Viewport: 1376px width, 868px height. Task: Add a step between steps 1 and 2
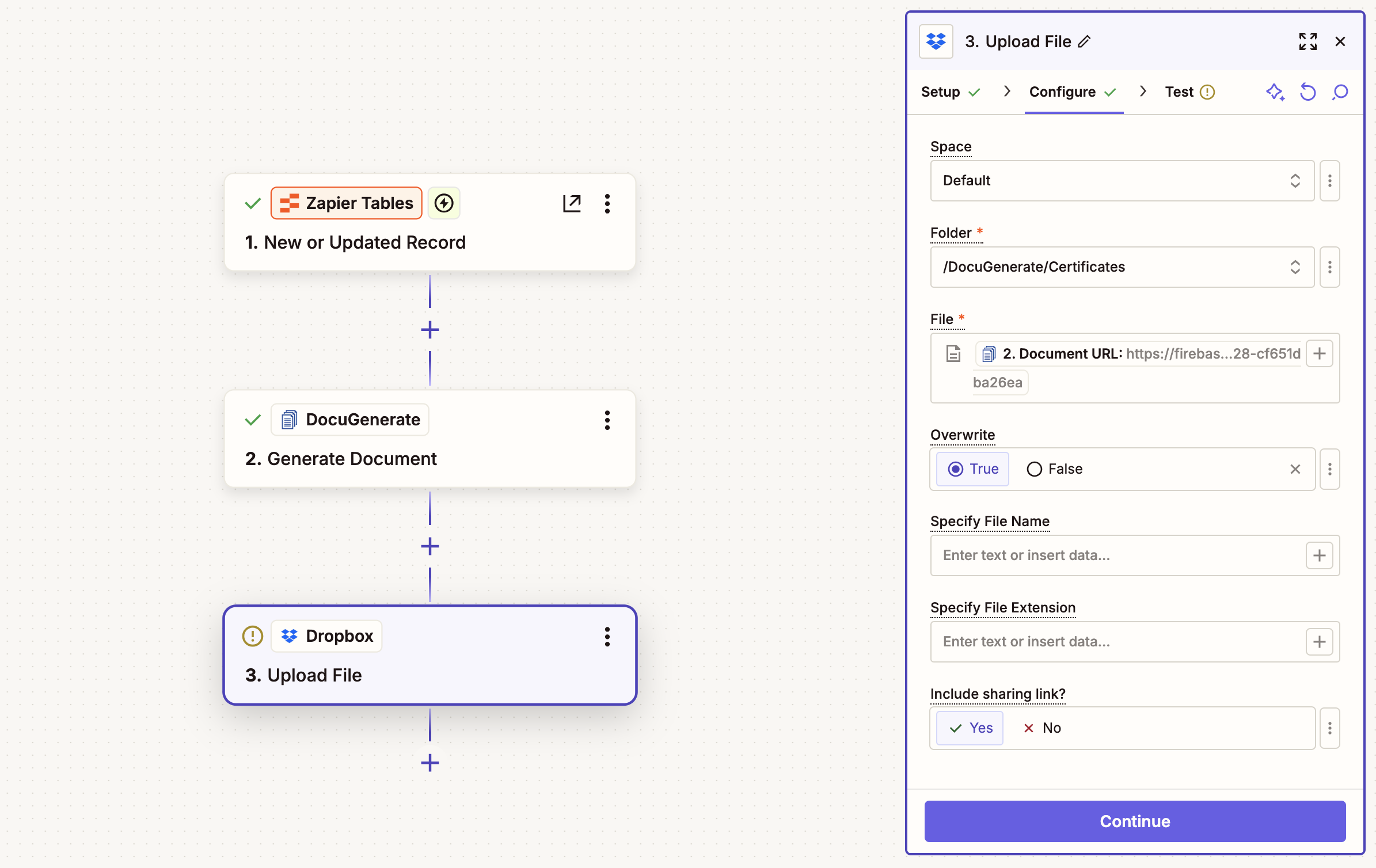(x=430, y=330)
